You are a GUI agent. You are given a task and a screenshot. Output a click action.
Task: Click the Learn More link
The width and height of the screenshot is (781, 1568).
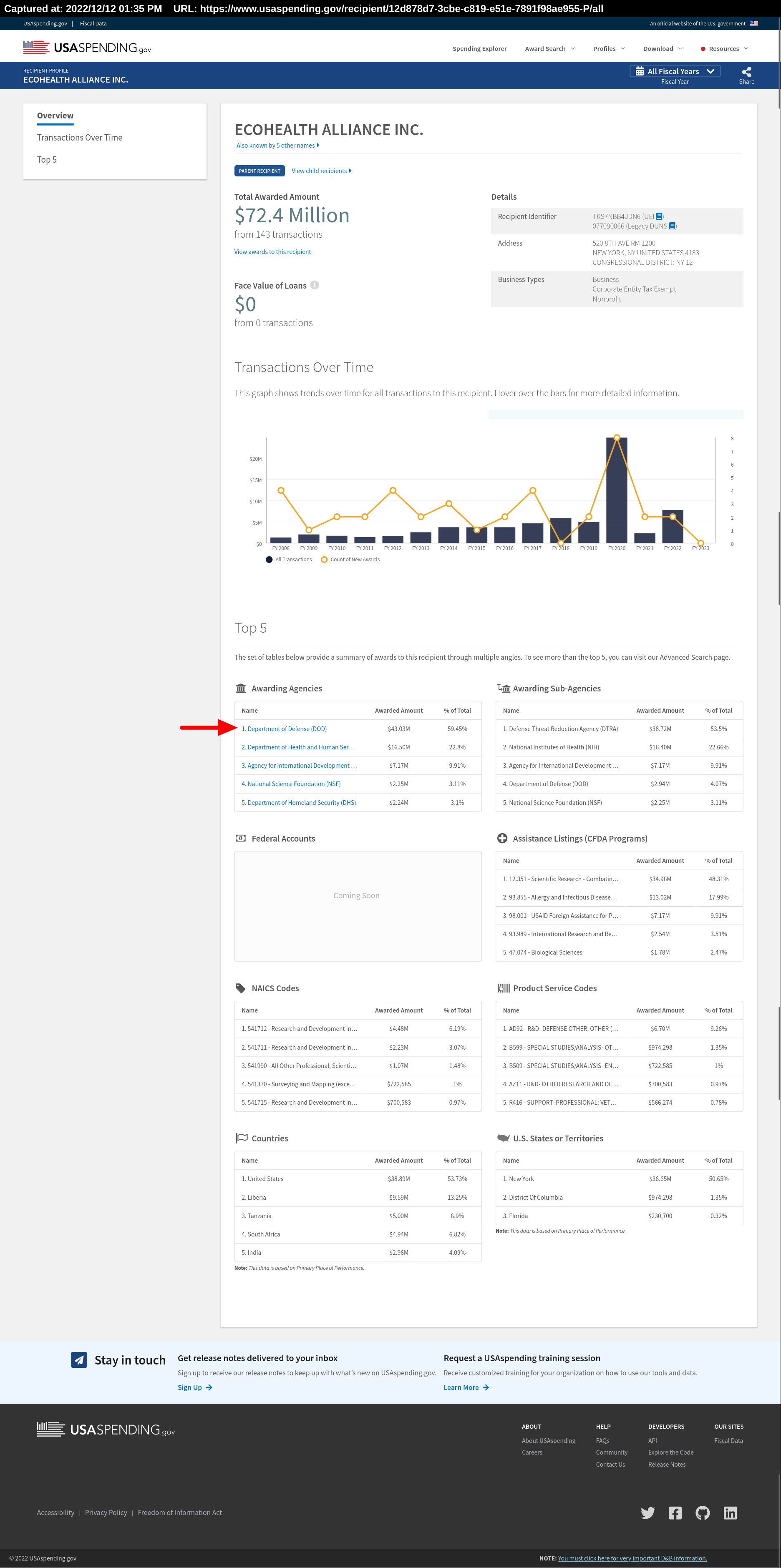466,1387
